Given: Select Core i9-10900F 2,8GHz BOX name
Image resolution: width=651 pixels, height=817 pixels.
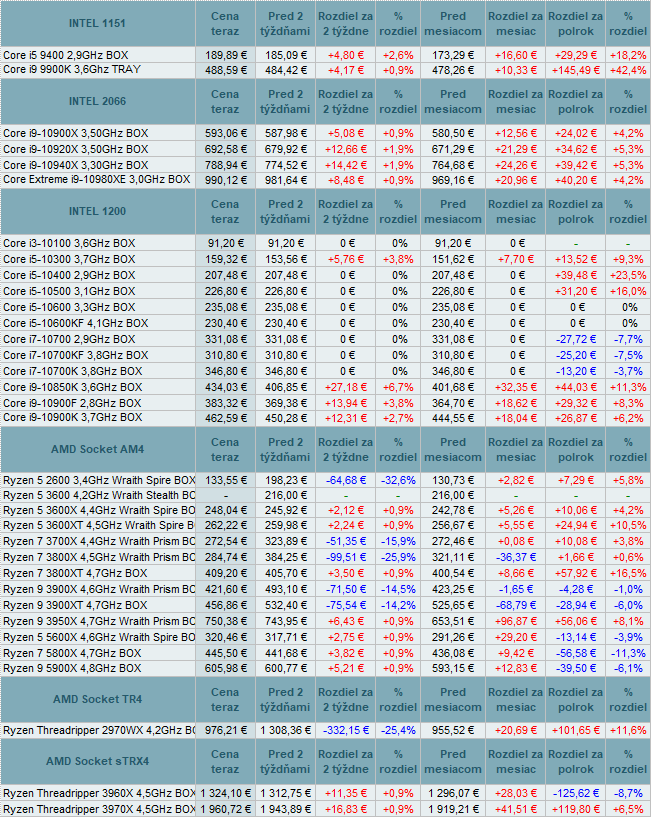Looking at the screenshot, I should click(x=72, y=404).
